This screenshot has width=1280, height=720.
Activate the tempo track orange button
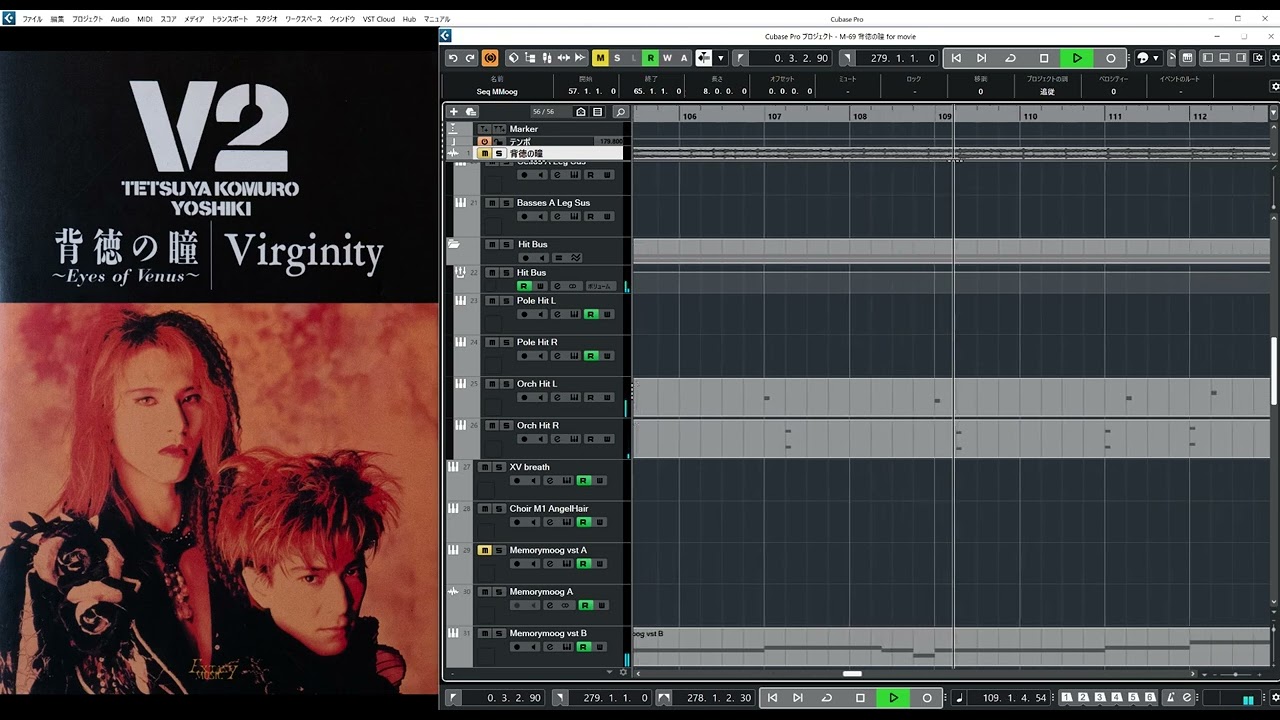(484, 141)
